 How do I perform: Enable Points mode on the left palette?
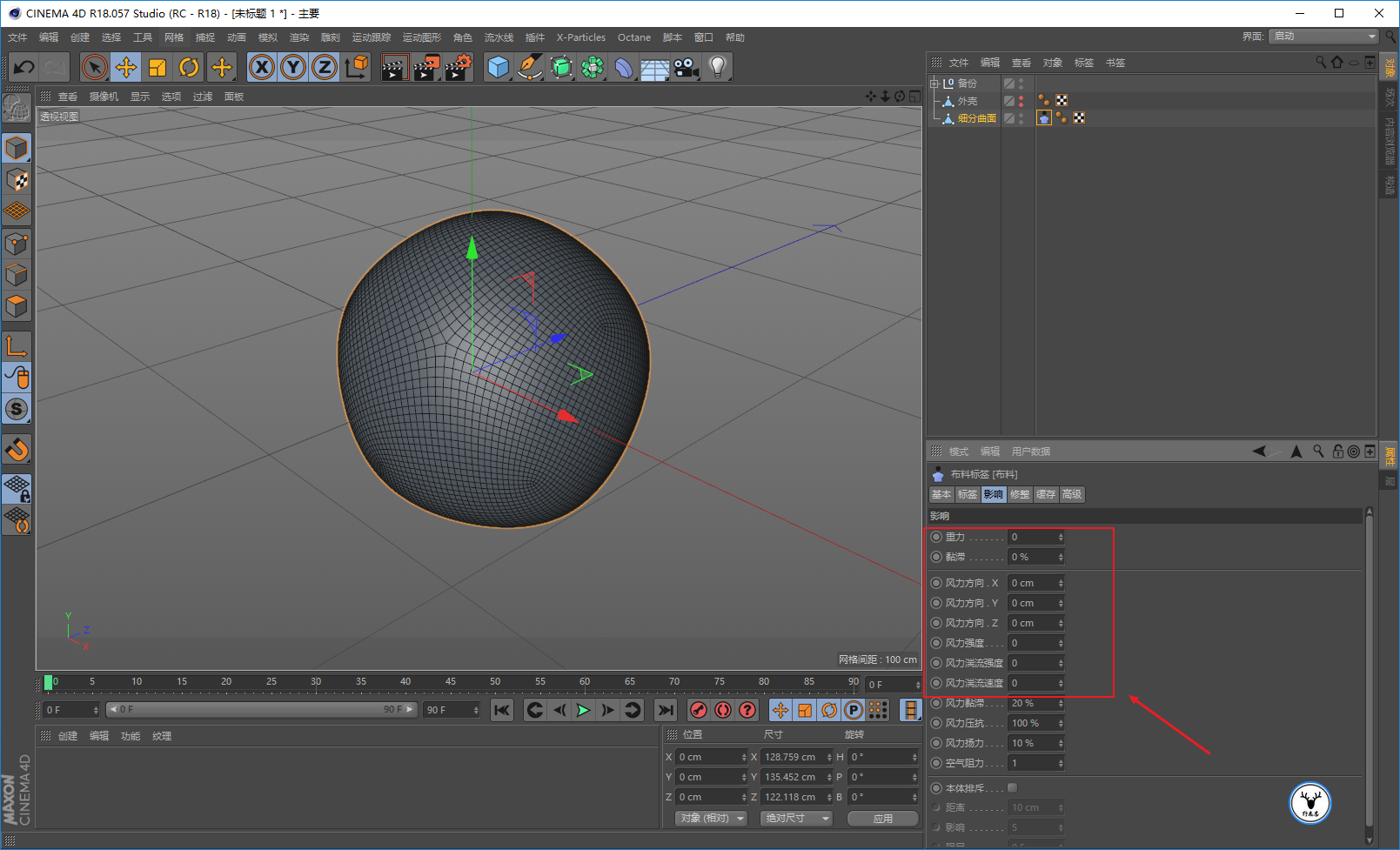[x=17, y=244]
